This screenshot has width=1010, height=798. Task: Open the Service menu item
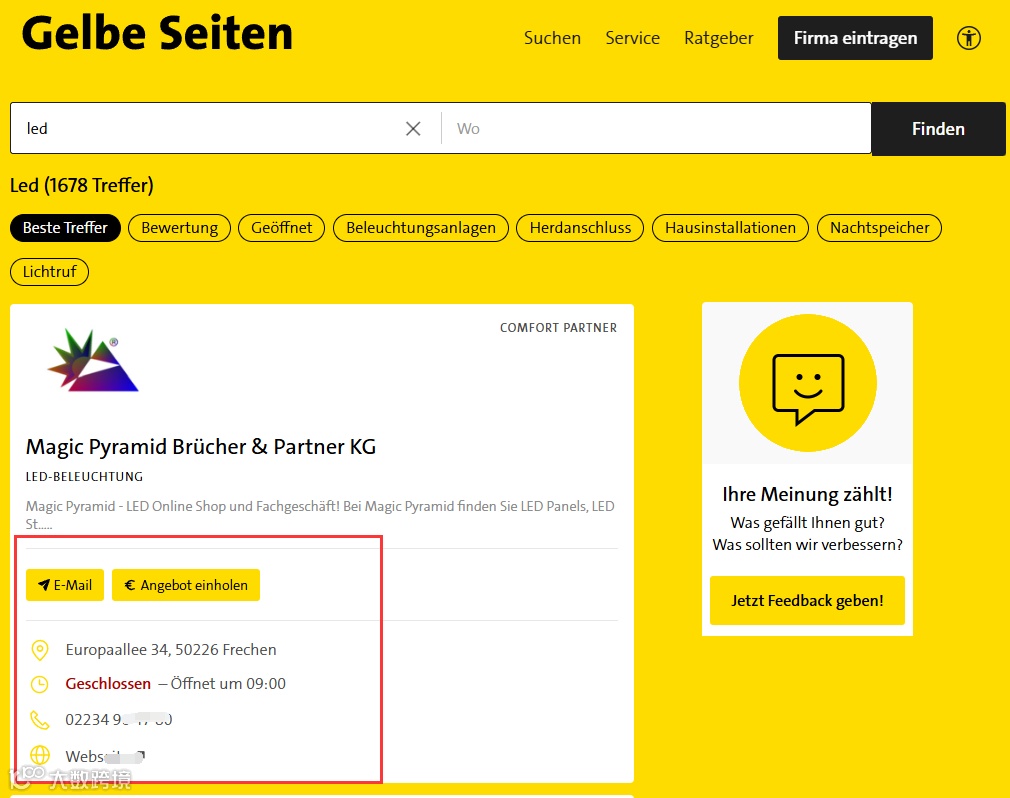tap(633, 38)
